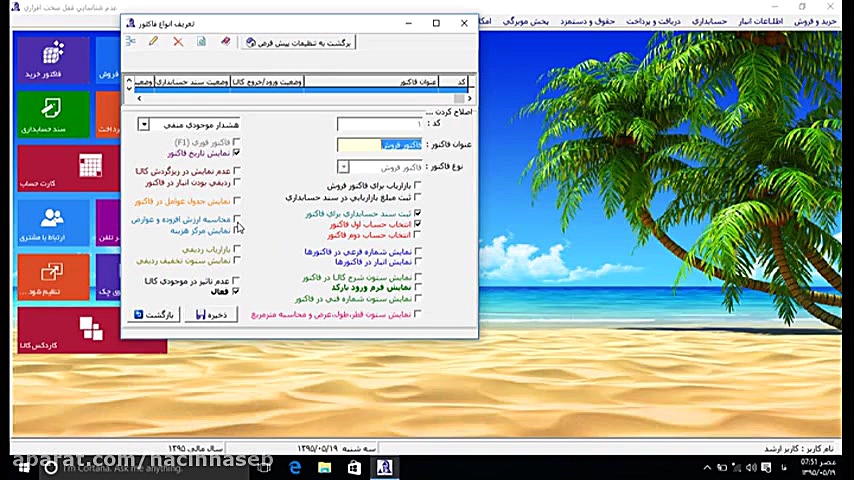Open the نوع فاکتور dropdown

click(343, 166)
